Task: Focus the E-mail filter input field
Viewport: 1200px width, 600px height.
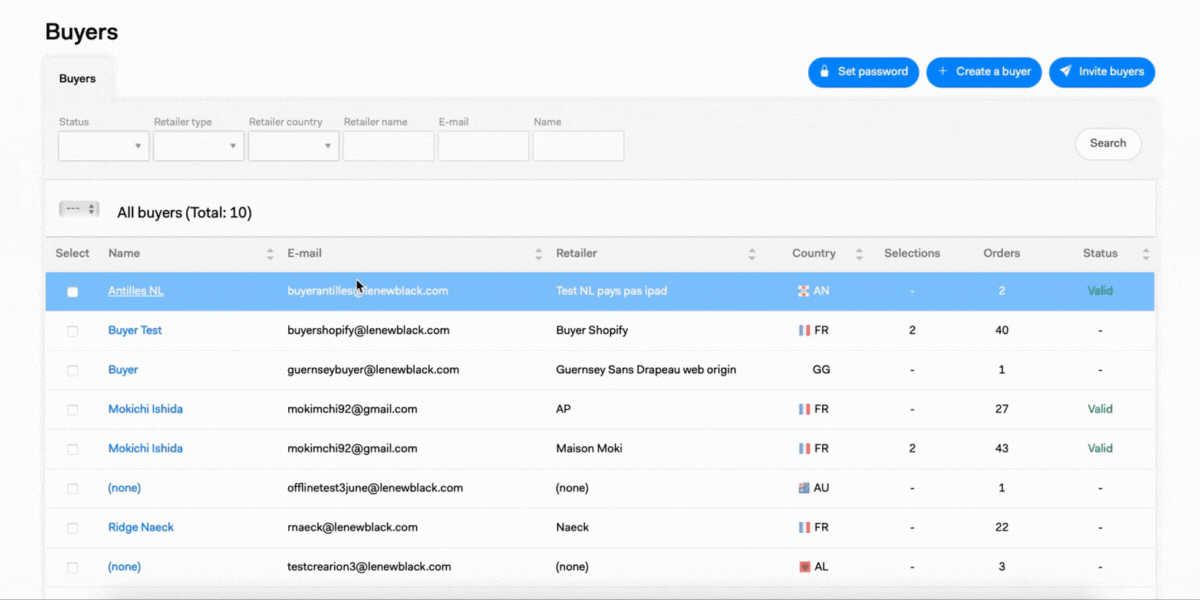Action: (484, 146)
